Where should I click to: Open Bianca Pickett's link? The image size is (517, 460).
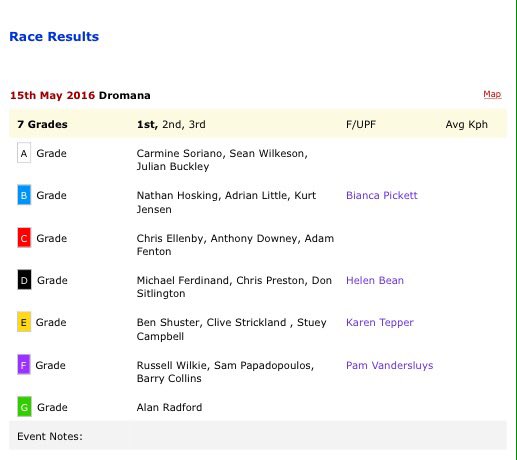point(382,195)
